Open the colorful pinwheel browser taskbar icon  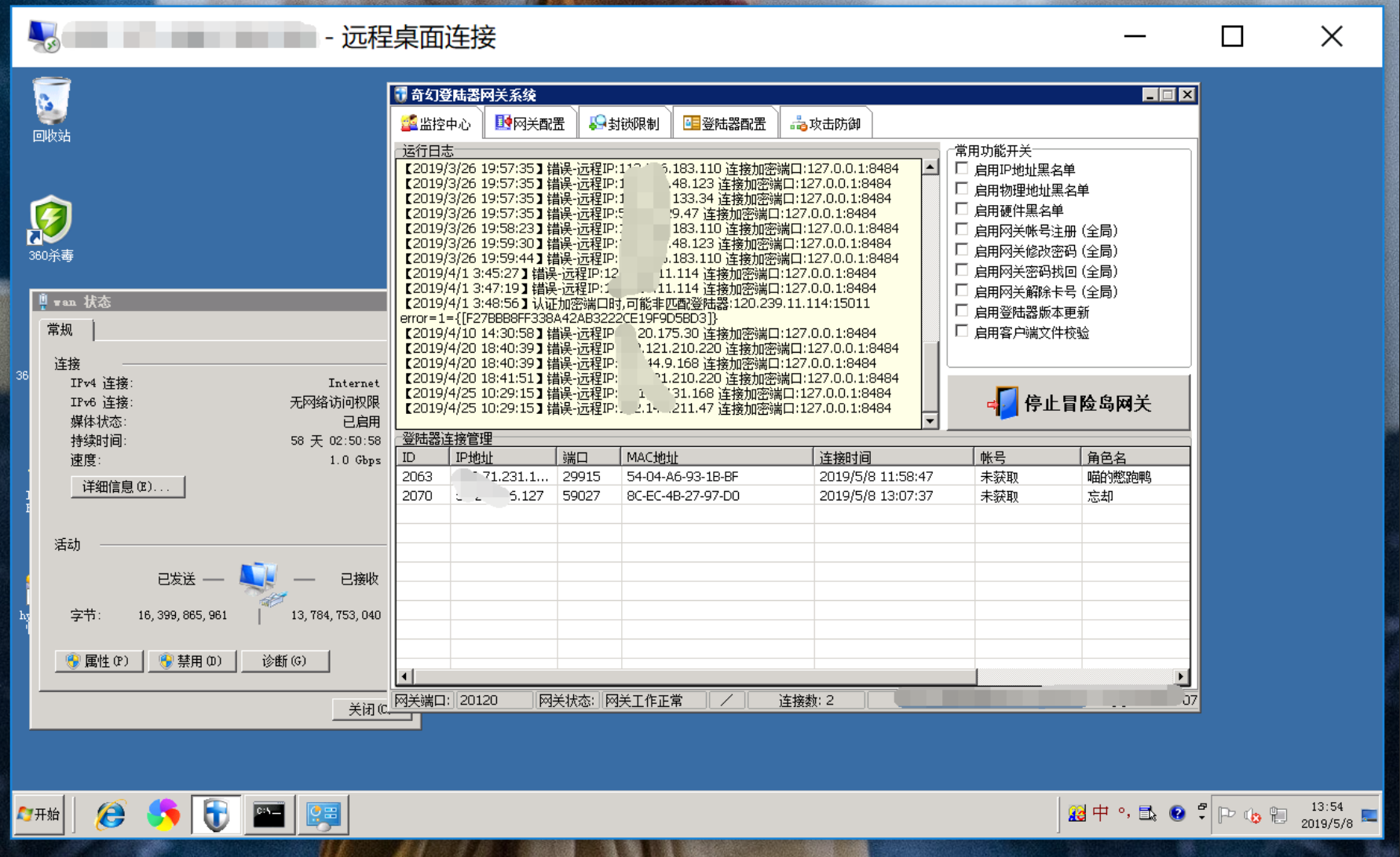(163, 815)
